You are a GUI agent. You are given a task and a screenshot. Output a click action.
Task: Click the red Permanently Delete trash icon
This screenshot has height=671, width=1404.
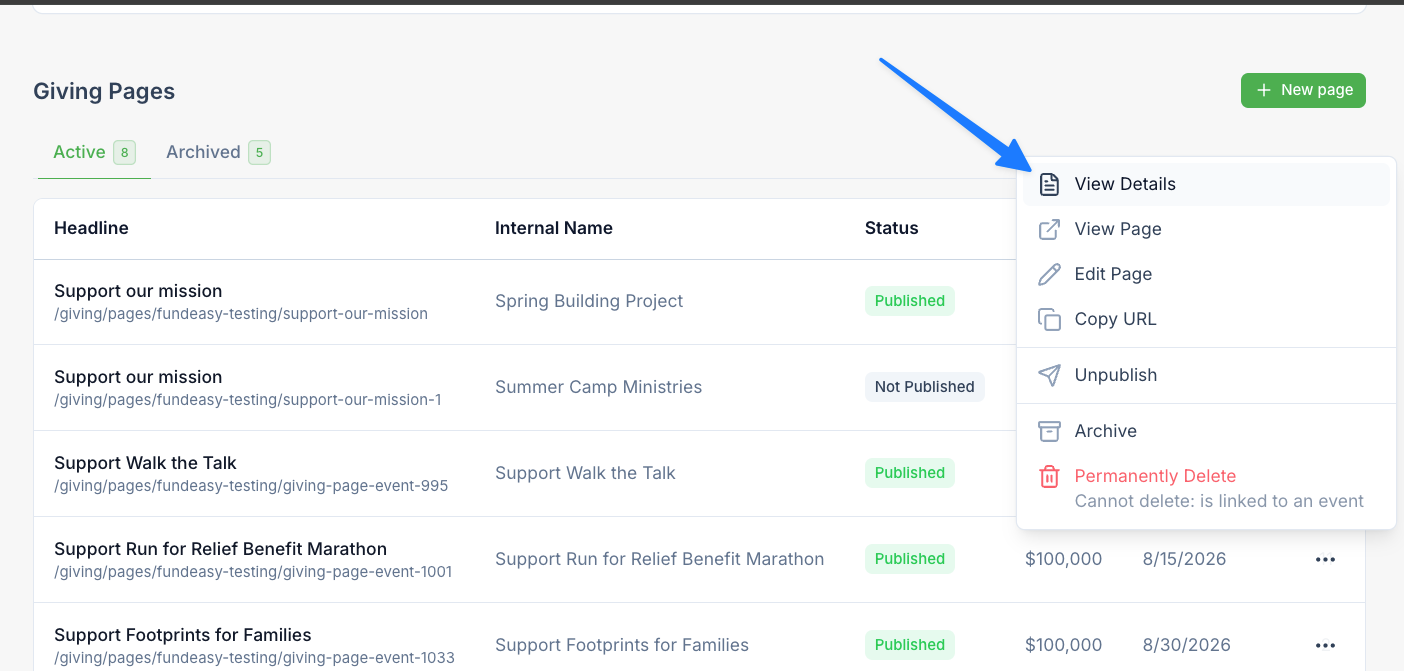1049,476
